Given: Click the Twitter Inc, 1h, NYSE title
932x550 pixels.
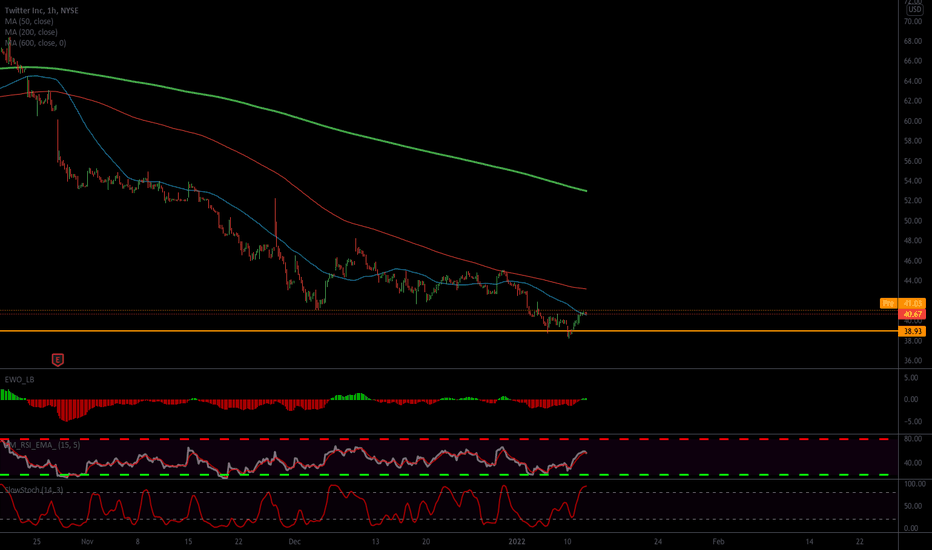Looking at the screenshot, I should pos(42,11).
